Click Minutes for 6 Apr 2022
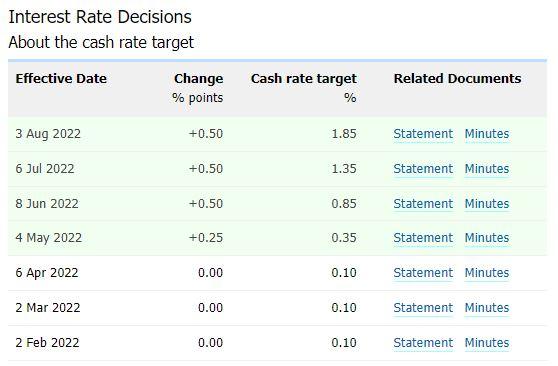 click(x=487, y=273)
